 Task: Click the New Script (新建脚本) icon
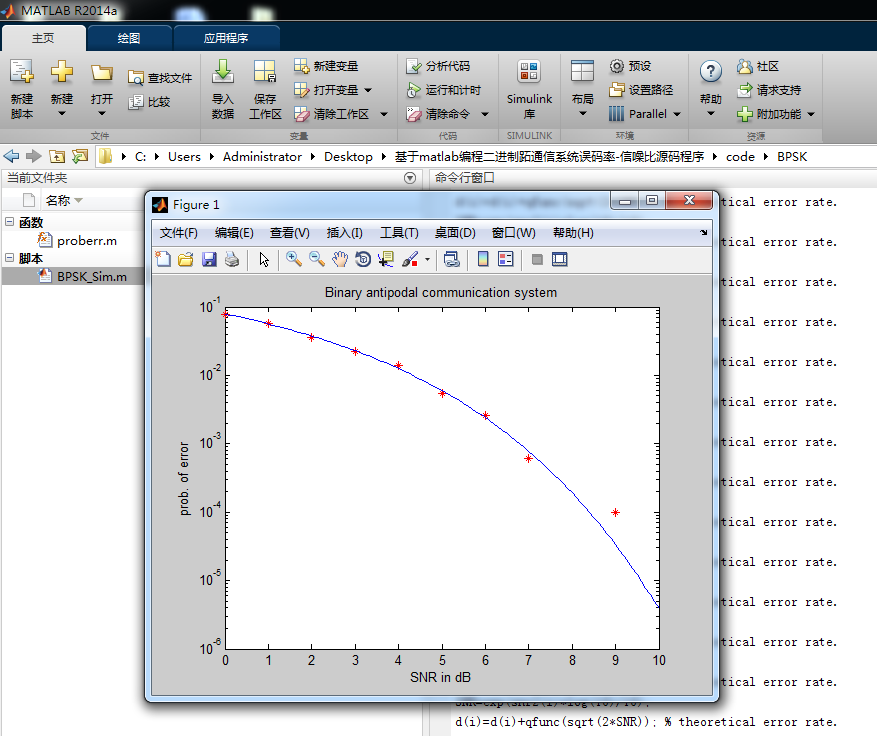coord(22,72)
